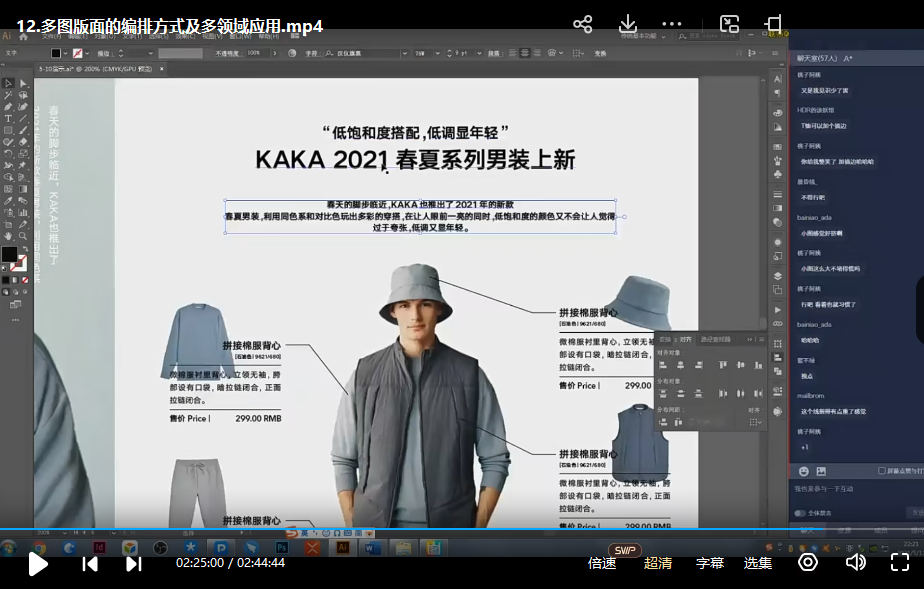The height and width of the screenshot is (589, 924).
Task: Change video quality via 超清
Action: [x=658, y=563]
